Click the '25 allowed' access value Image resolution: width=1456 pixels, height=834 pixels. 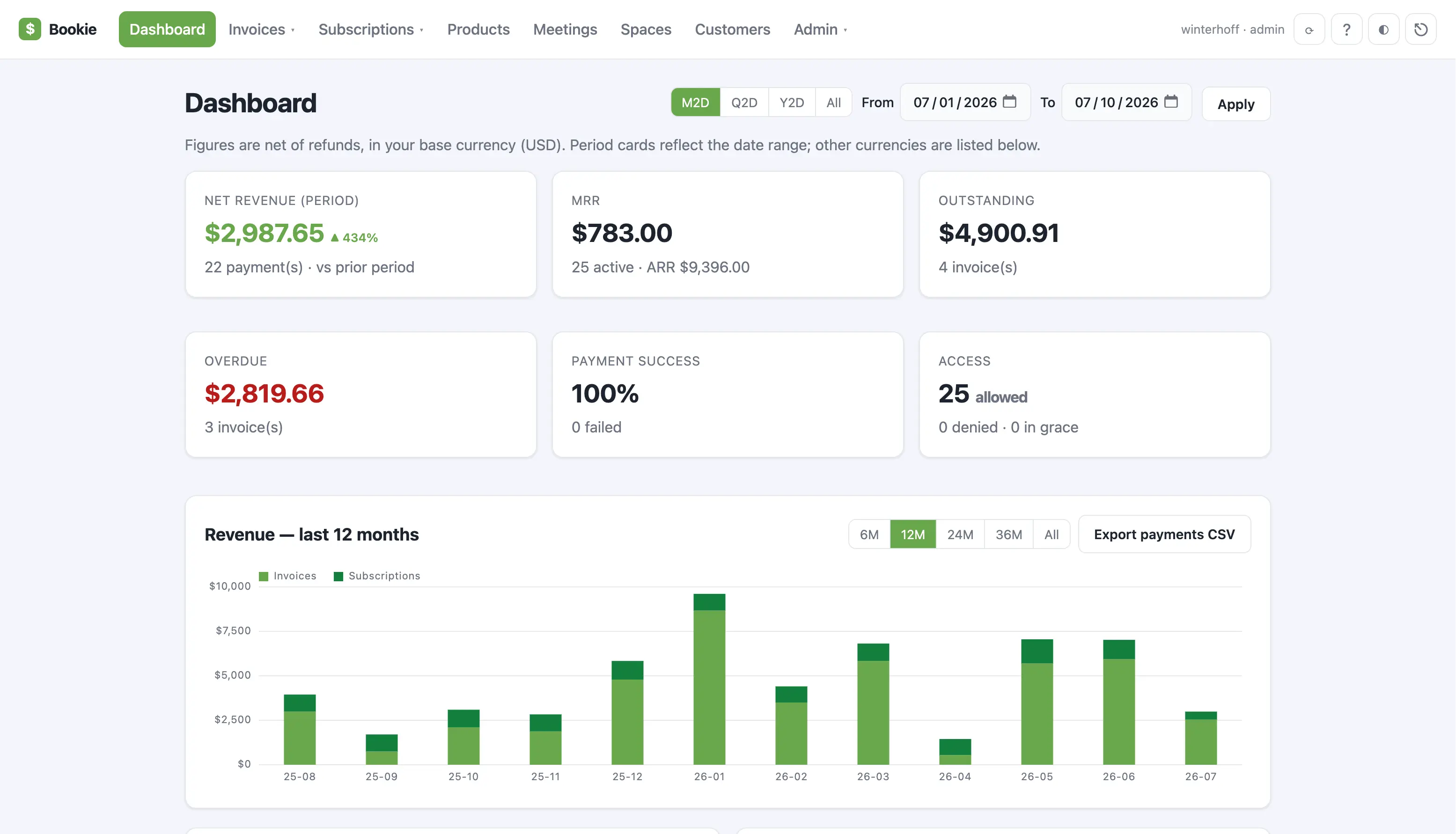(983, 394)
